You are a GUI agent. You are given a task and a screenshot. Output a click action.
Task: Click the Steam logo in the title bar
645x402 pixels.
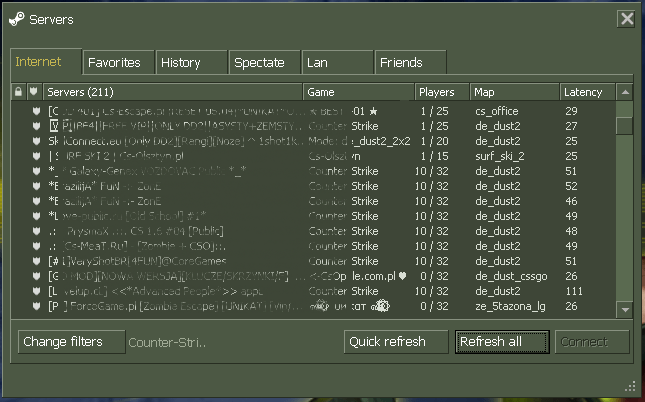(x=16, y=19)
